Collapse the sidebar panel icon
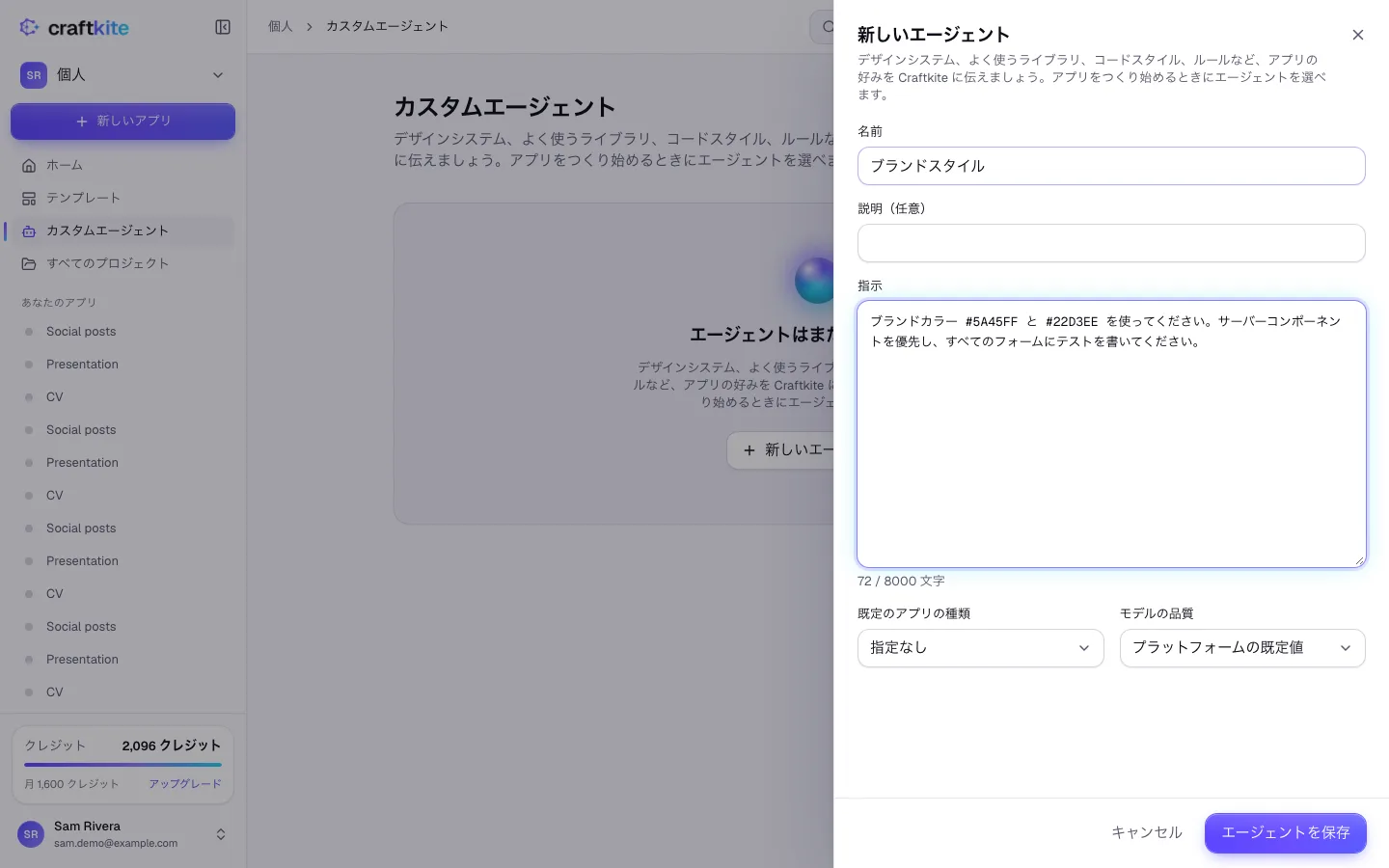The width and height of the screenshot is (1389, 868). (223, 27)
